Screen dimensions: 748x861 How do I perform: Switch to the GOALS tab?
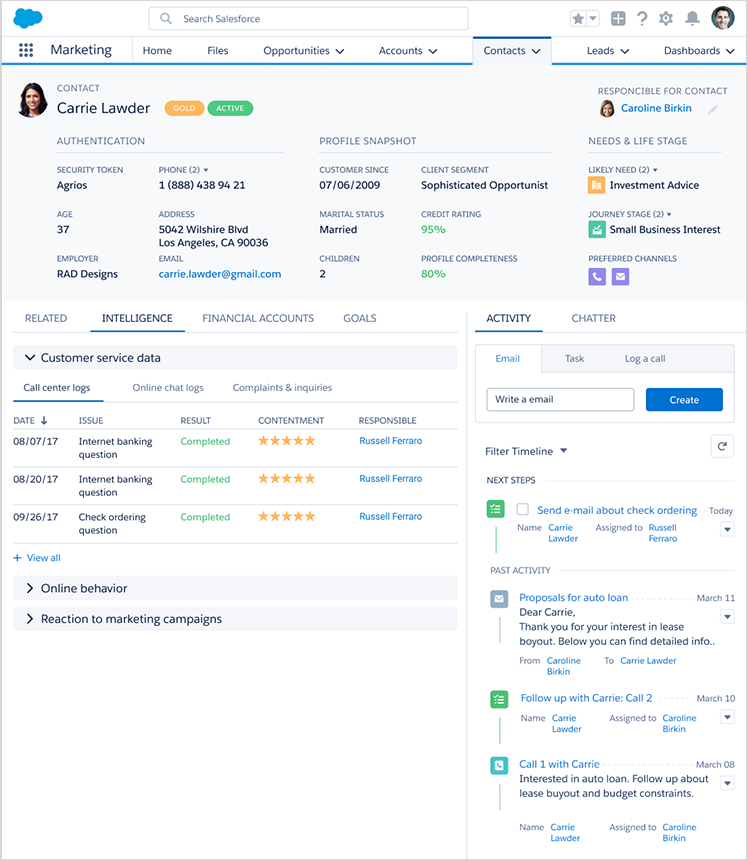360,318
